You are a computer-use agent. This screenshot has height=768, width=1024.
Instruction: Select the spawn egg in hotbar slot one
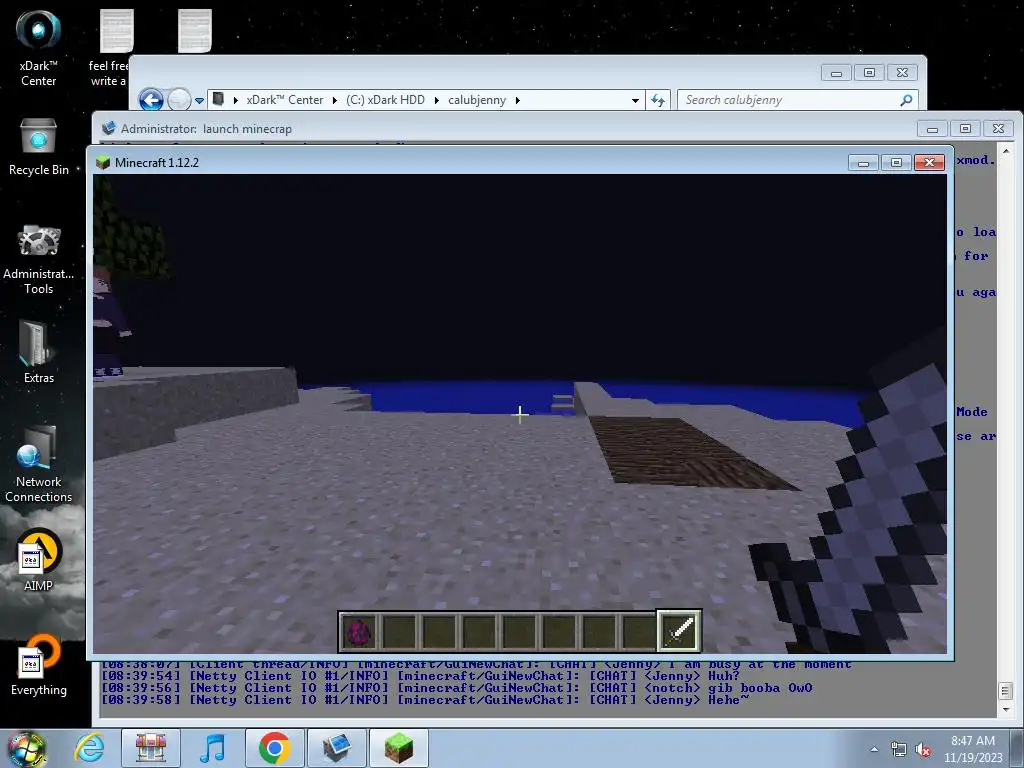(359, 631)
